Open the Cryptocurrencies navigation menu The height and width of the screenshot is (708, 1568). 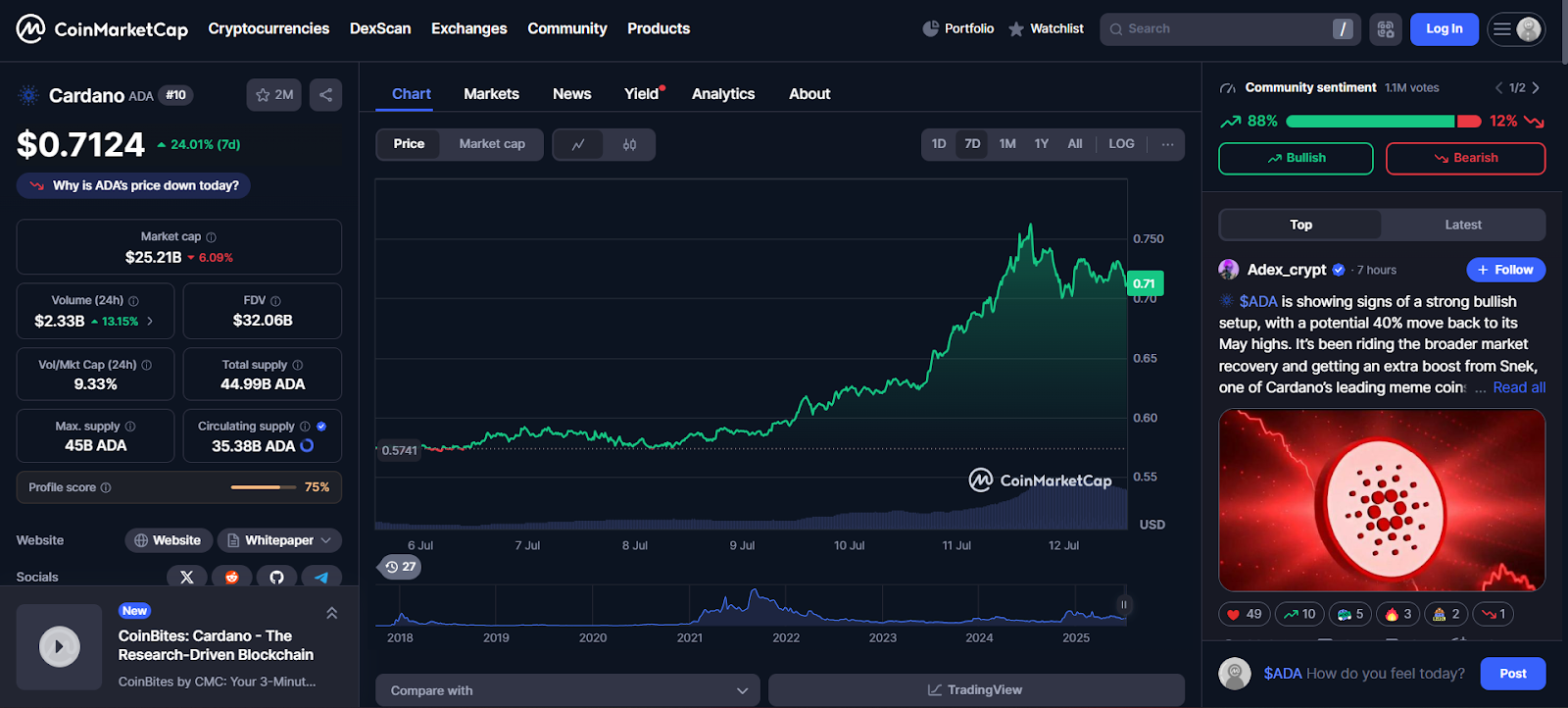269,29
